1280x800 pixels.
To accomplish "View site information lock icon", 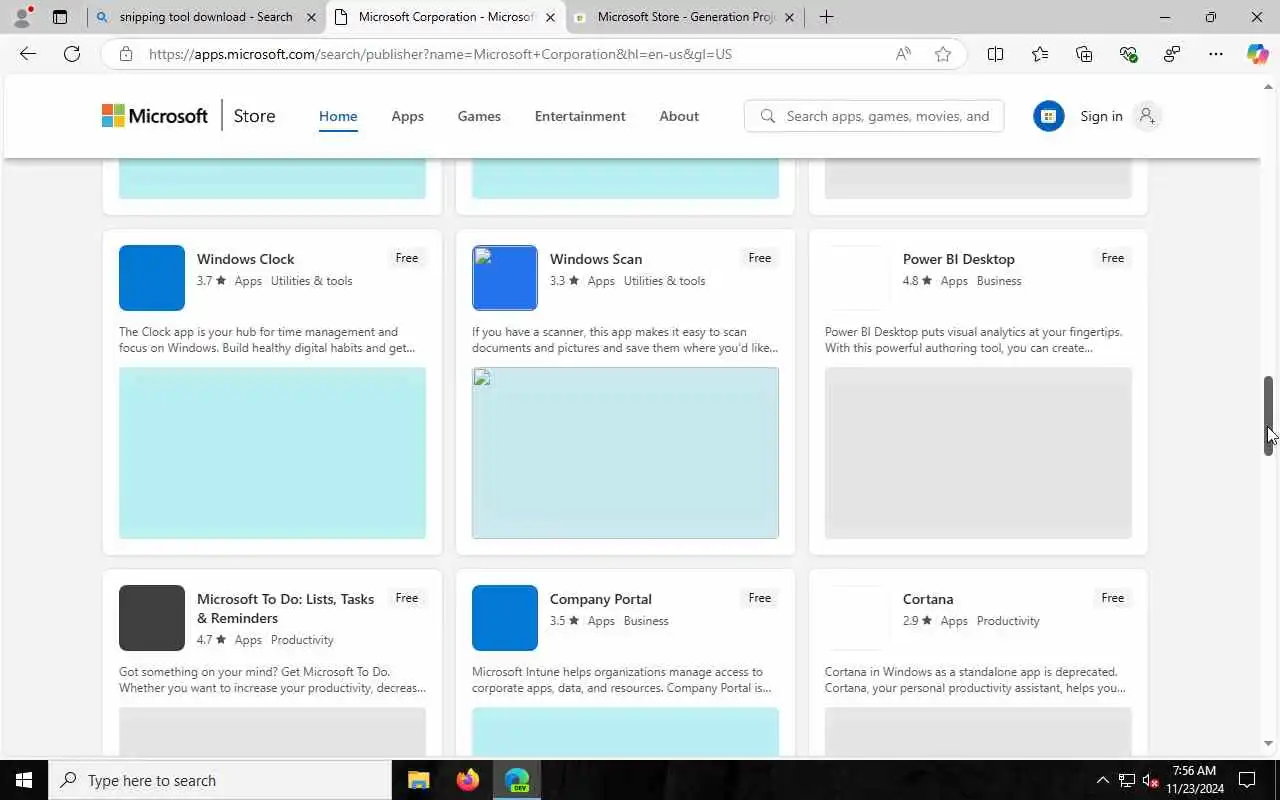I will (126, 54).
